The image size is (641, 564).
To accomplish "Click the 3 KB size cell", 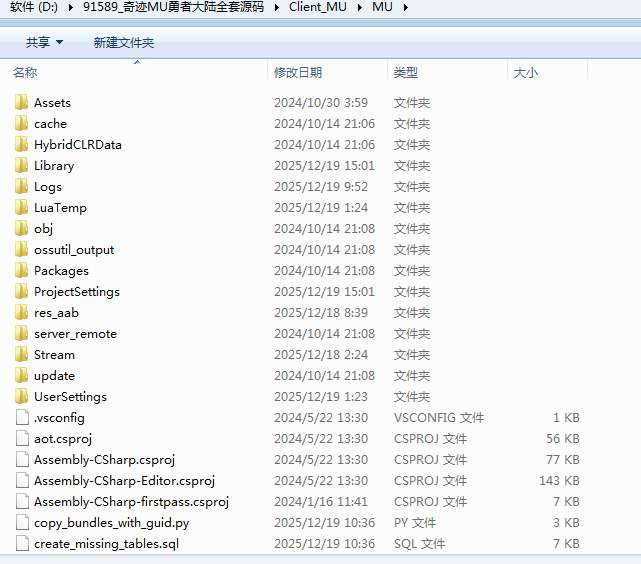I will [567, 523].
